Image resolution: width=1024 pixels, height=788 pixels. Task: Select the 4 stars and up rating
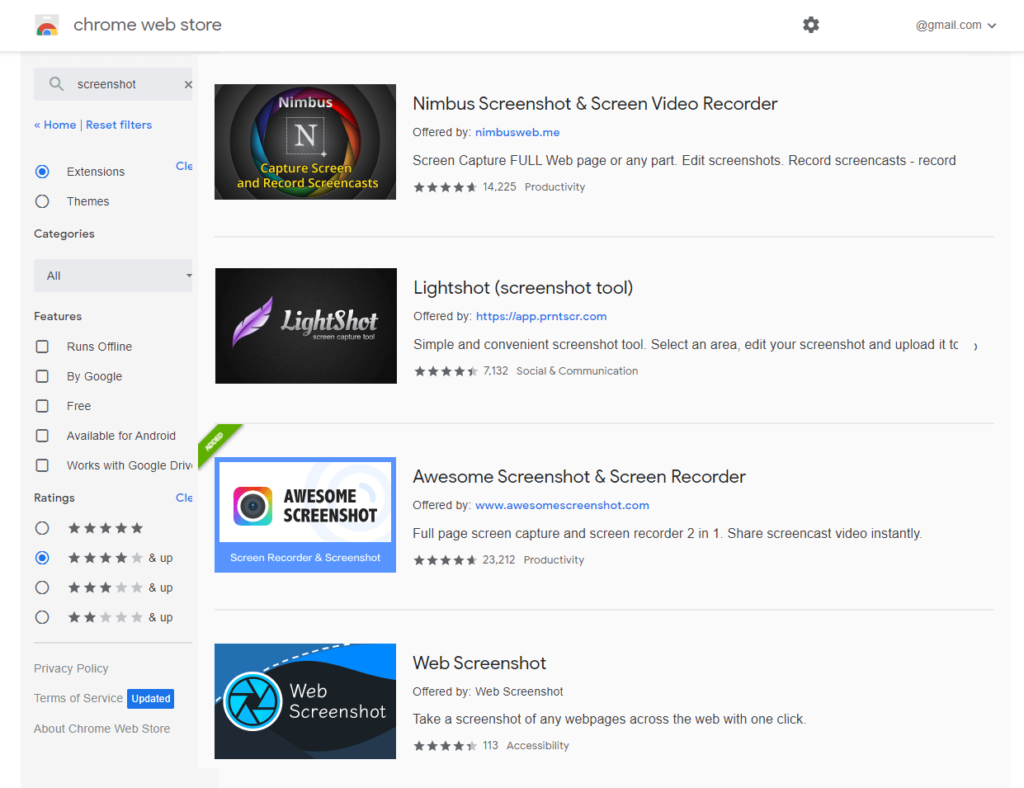click(42, 558)
